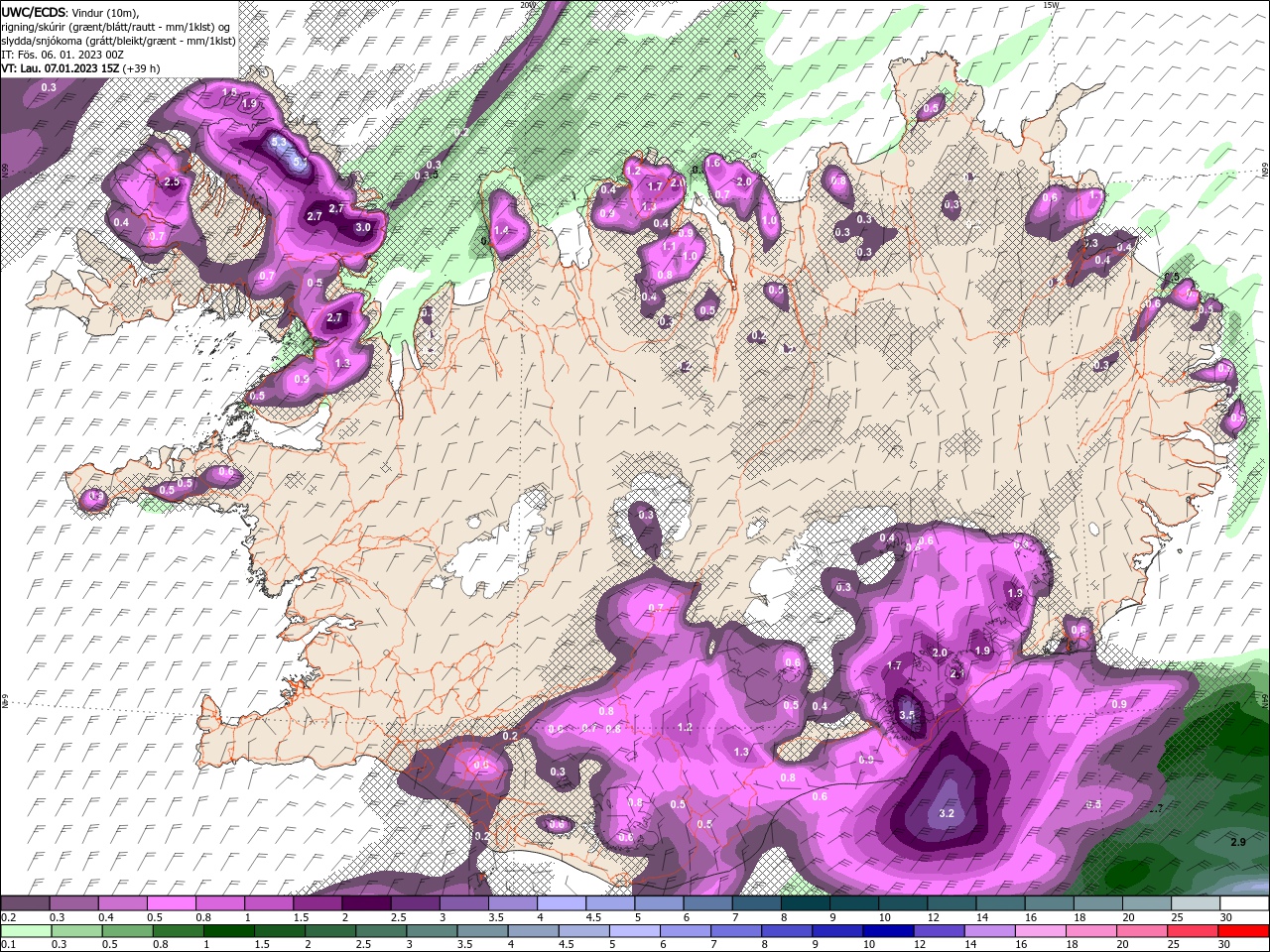Click the '0.1' label in the lower legend row
Viewport: 1270px width, 952px height.
[x=8, y=945]
